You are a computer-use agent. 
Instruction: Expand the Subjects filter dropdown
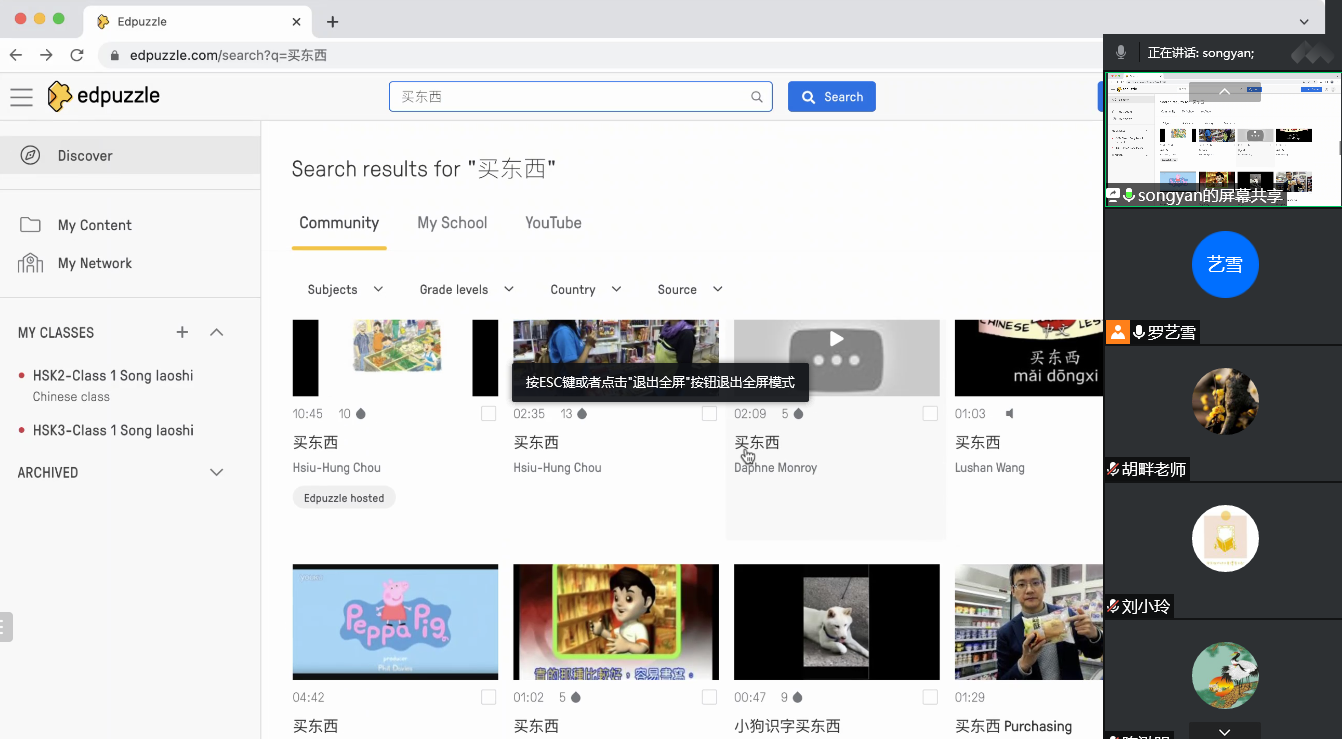click(x=345, y=289)
